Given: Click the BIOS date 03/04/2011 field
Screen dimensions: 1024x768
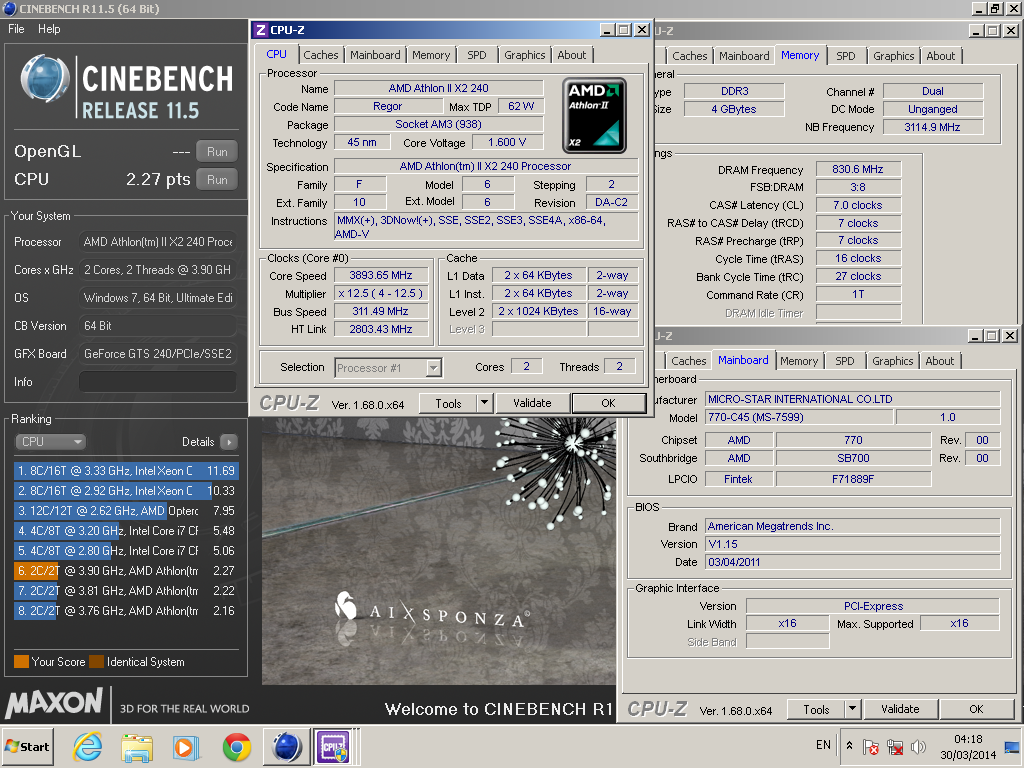Looking at the screenshot, I should (852, 562).
